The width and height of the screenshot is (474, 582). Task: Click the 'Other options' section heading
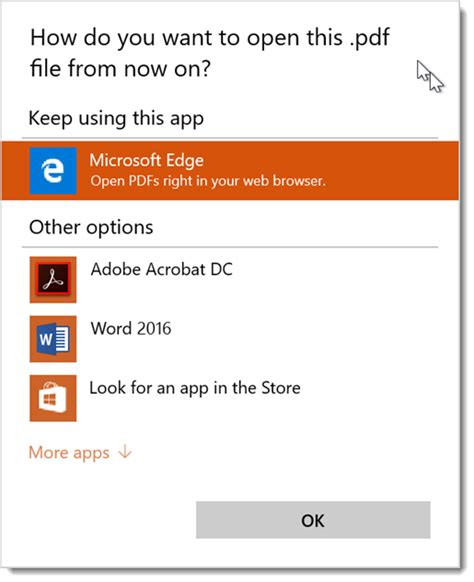pyautogui.click(x=91, y=227)
